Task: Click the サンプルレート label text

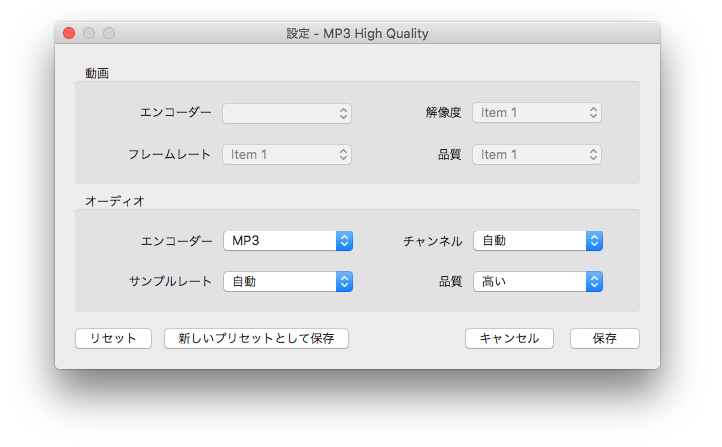Action: pyautogui.click(x=170, y=282)
